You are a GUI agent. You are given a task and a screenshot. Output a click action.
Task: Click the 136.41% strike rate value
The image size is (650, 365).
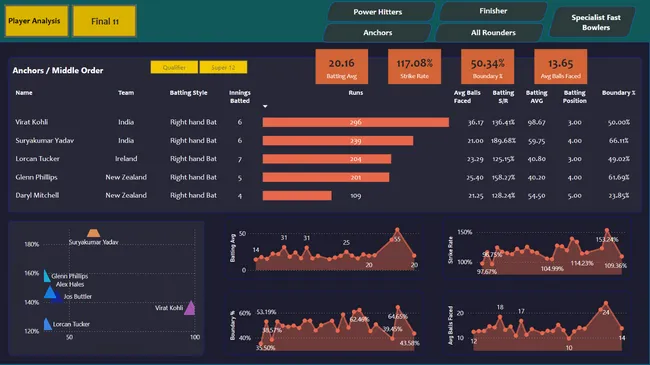click(503, 122)
